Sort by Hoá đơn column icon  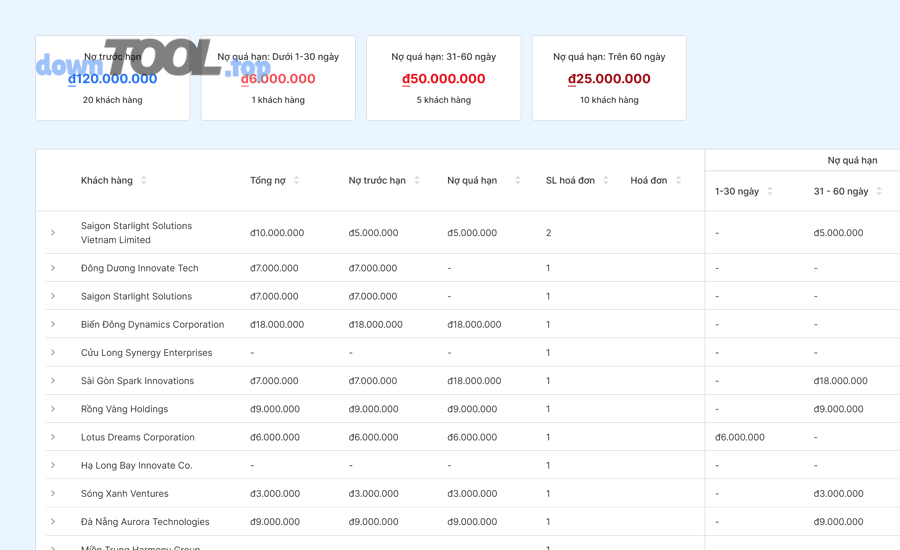click(678, 180)
